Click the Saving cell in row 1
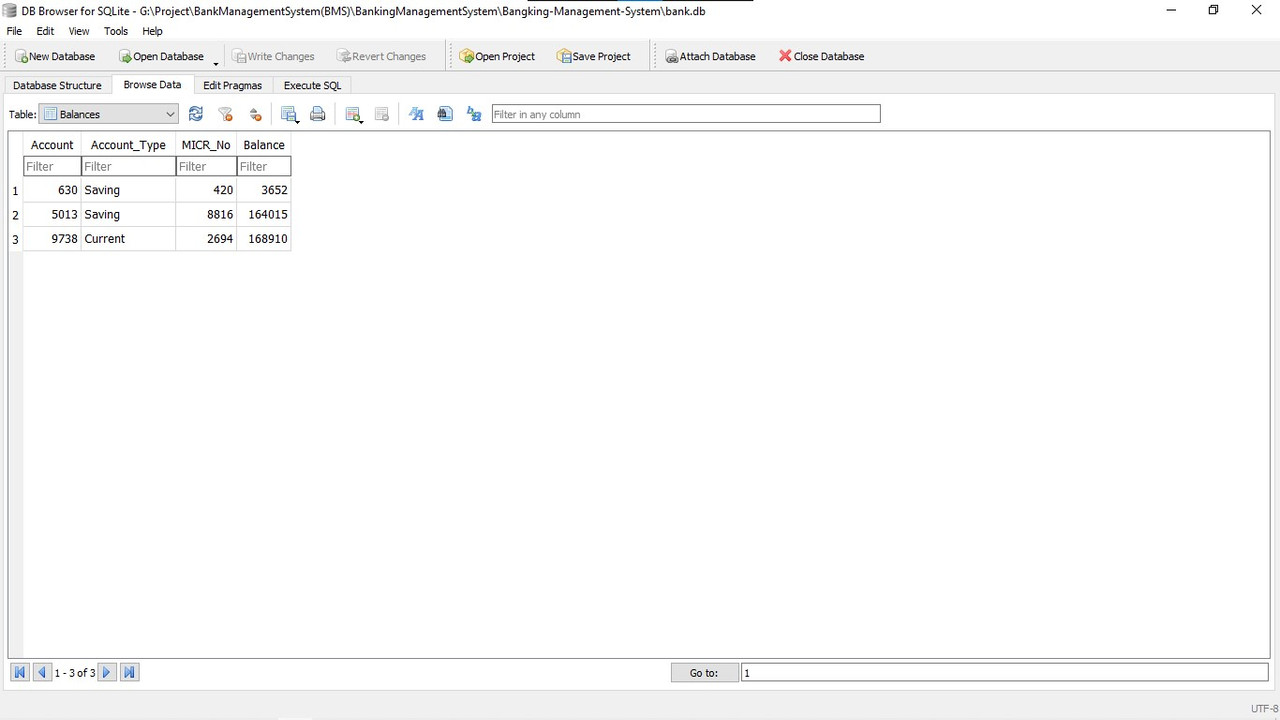This screenshot has height=720, width=1280. [x=128, y=190]
